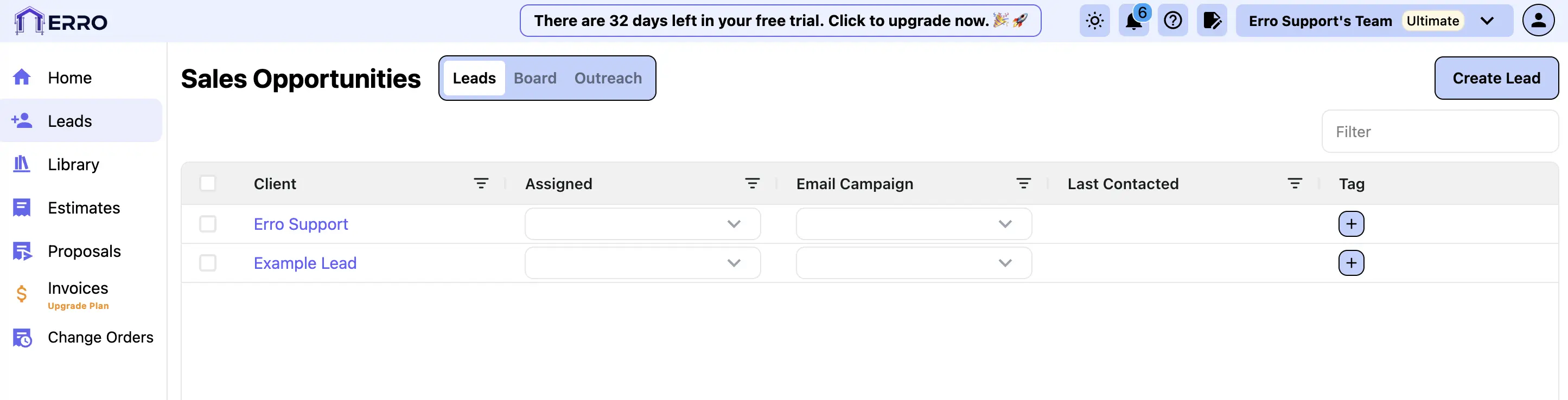Click the Filter input field

coord(1439,132)
